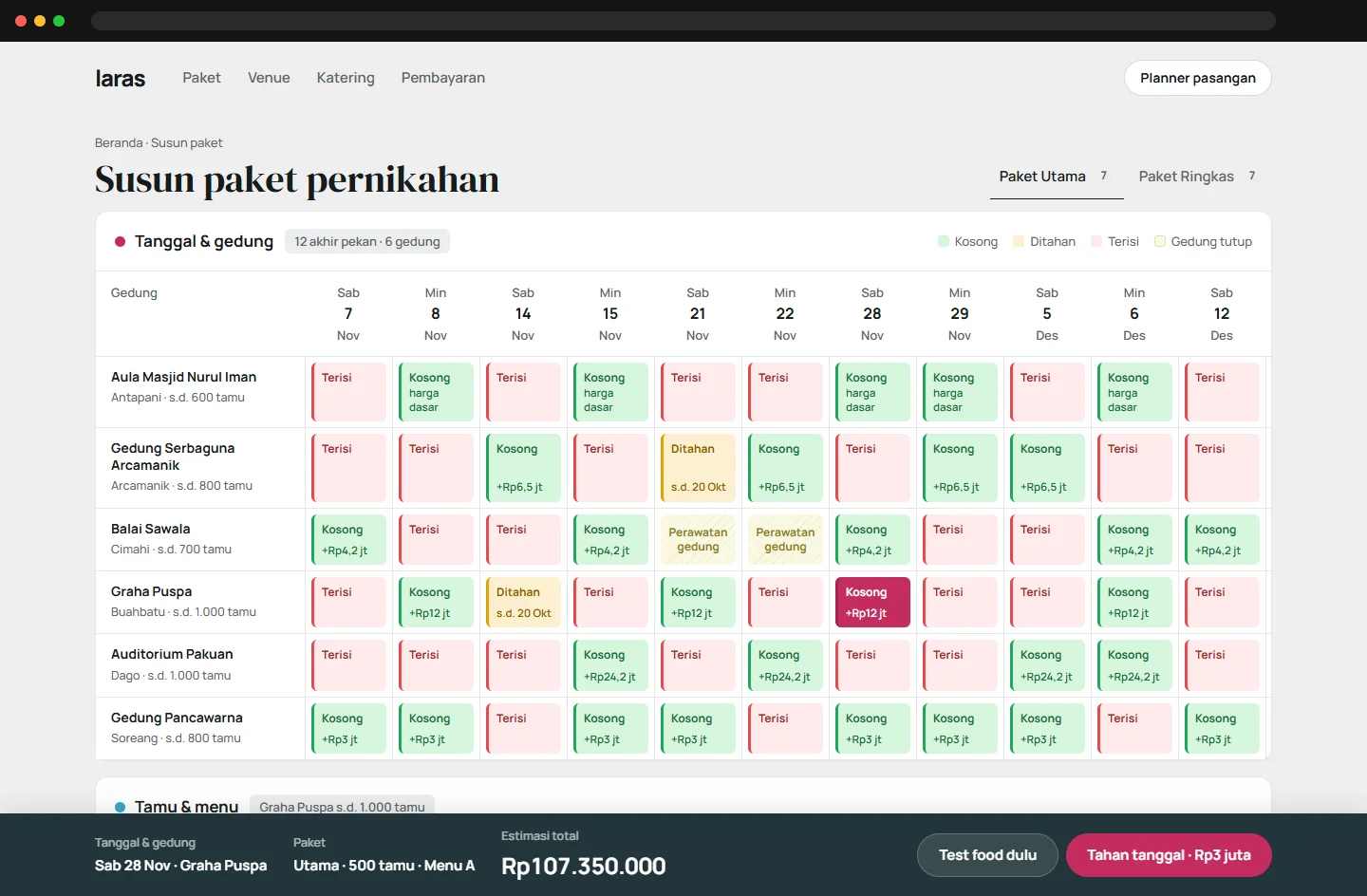Switch to the Paket Utama tab

1057,177
